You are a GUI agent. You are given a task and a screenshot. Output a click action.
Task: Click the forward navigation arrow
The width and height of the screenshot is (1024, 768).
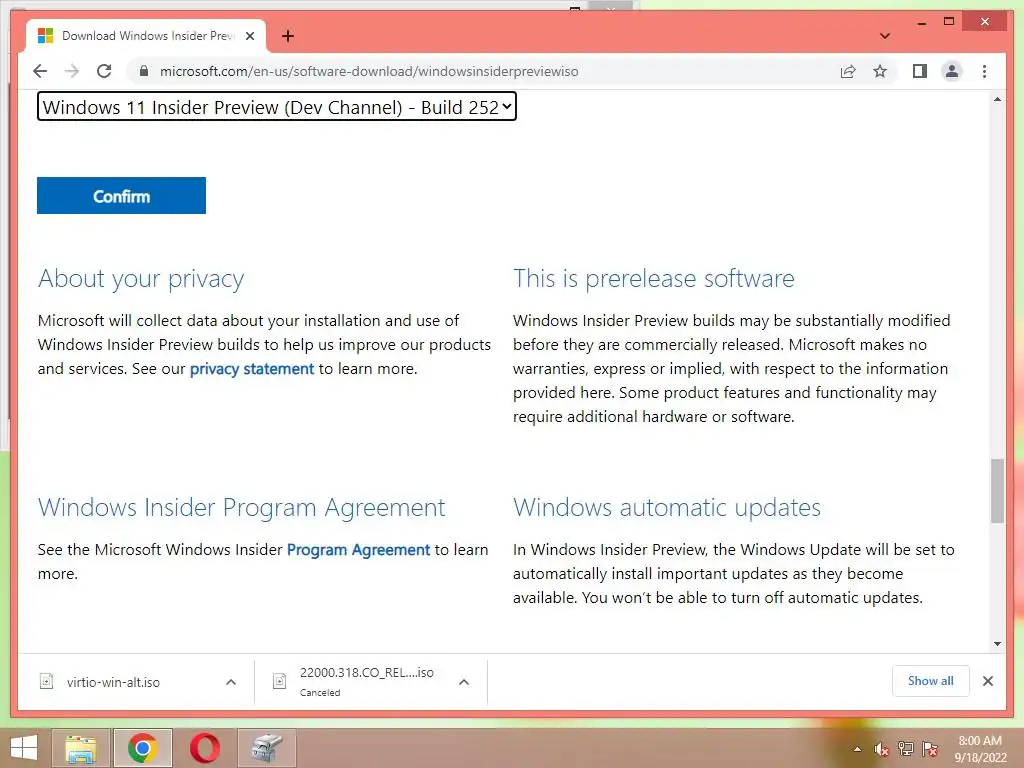click(x=72, y=71)
